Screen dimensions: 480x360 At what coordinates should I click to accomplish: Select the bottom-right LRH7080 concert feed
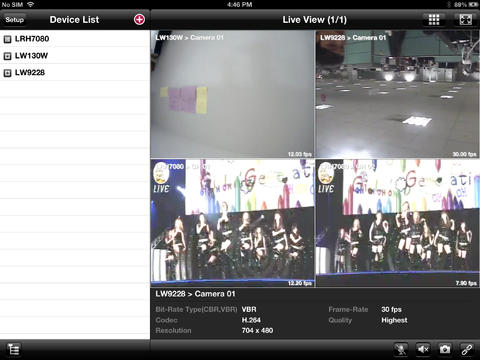click(x=397, y=223)
